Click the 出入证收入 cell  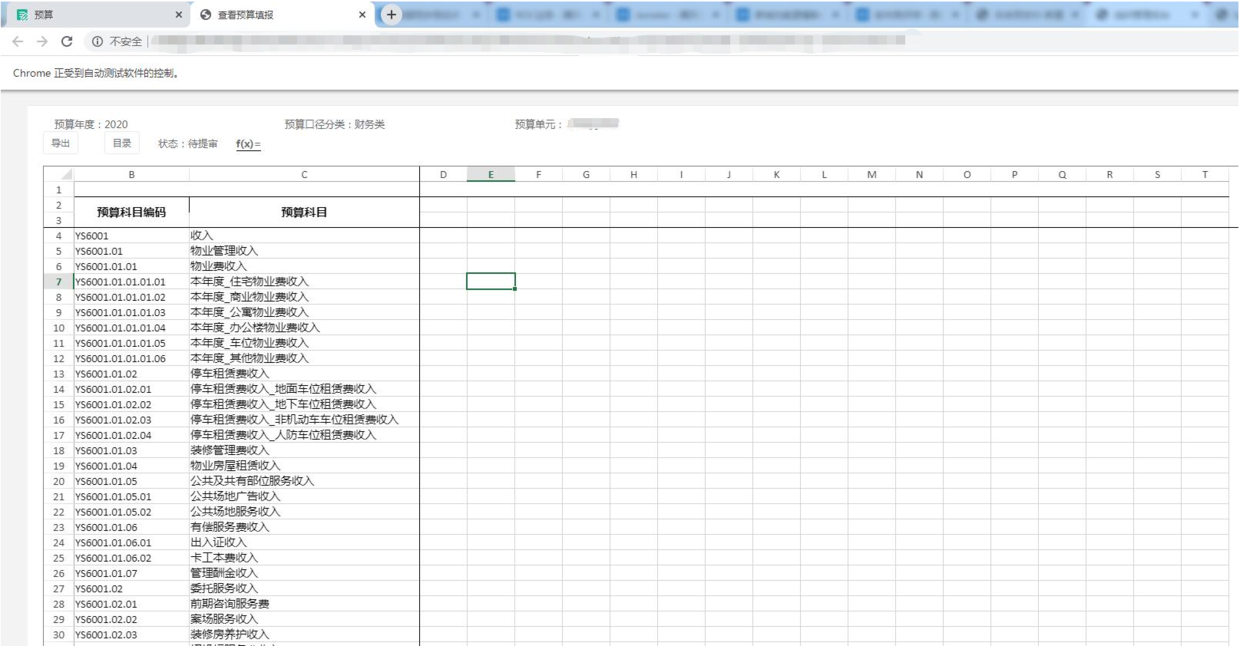tap(304, 543)
